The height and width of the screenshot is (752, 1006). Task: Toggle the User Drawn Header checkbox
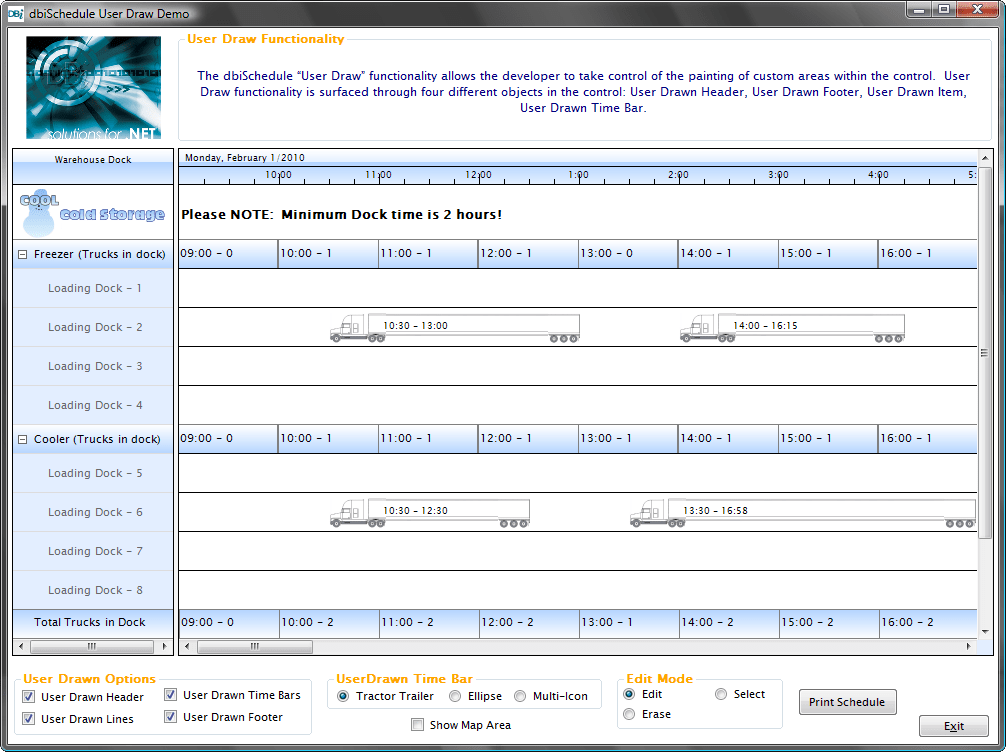pos(28,697)
